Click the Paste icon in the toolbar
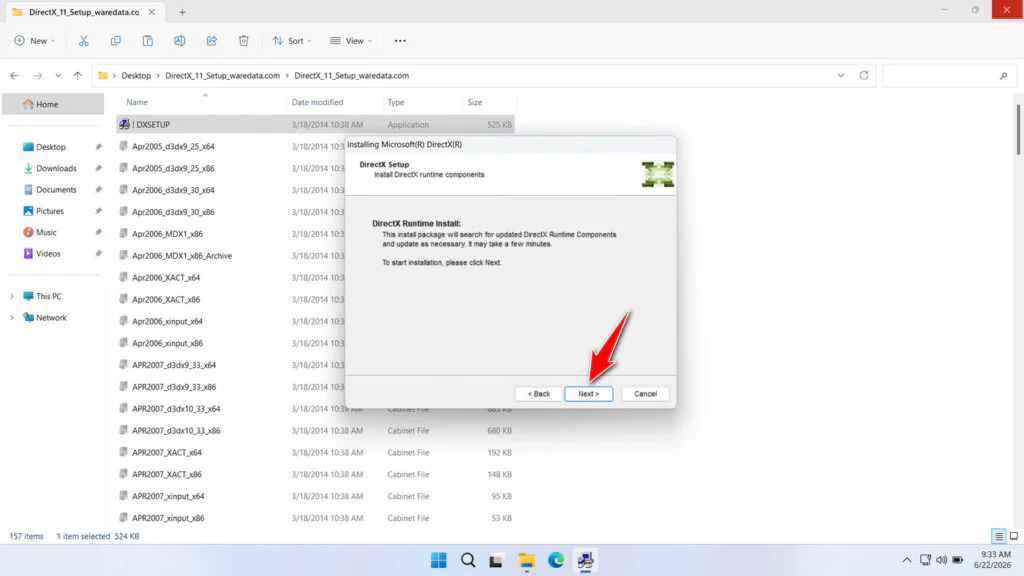This screenshot has height=576, width=1024. [x=148, y=40]
